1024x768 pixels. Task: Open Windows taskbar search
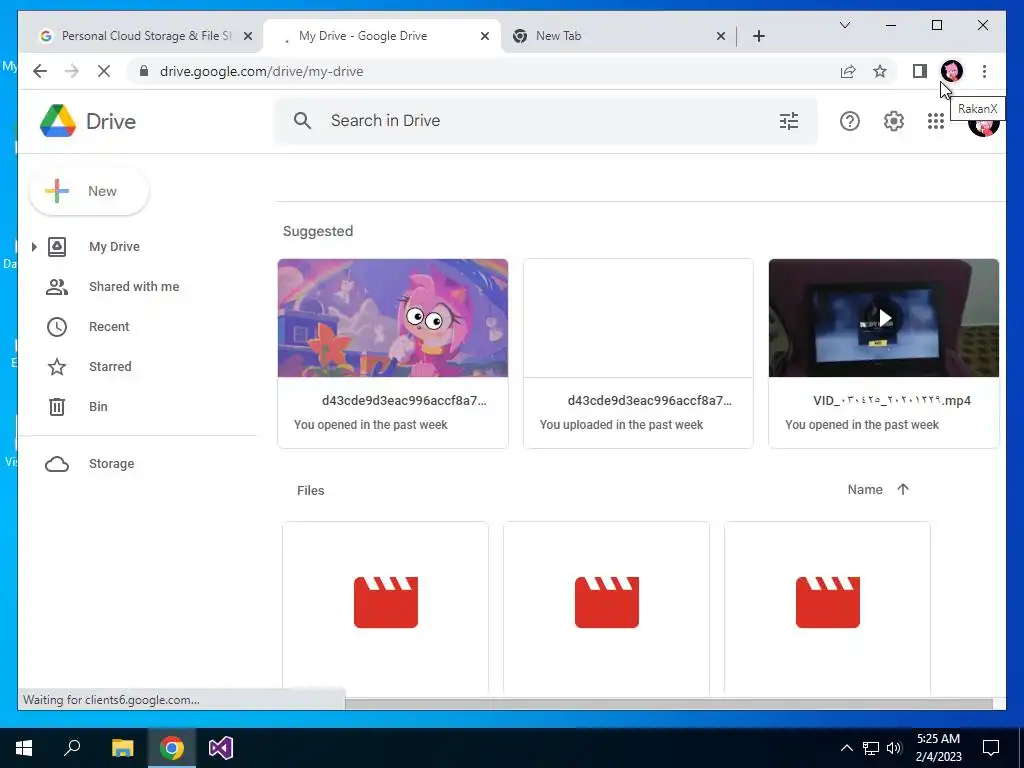[x=72, y=748]
